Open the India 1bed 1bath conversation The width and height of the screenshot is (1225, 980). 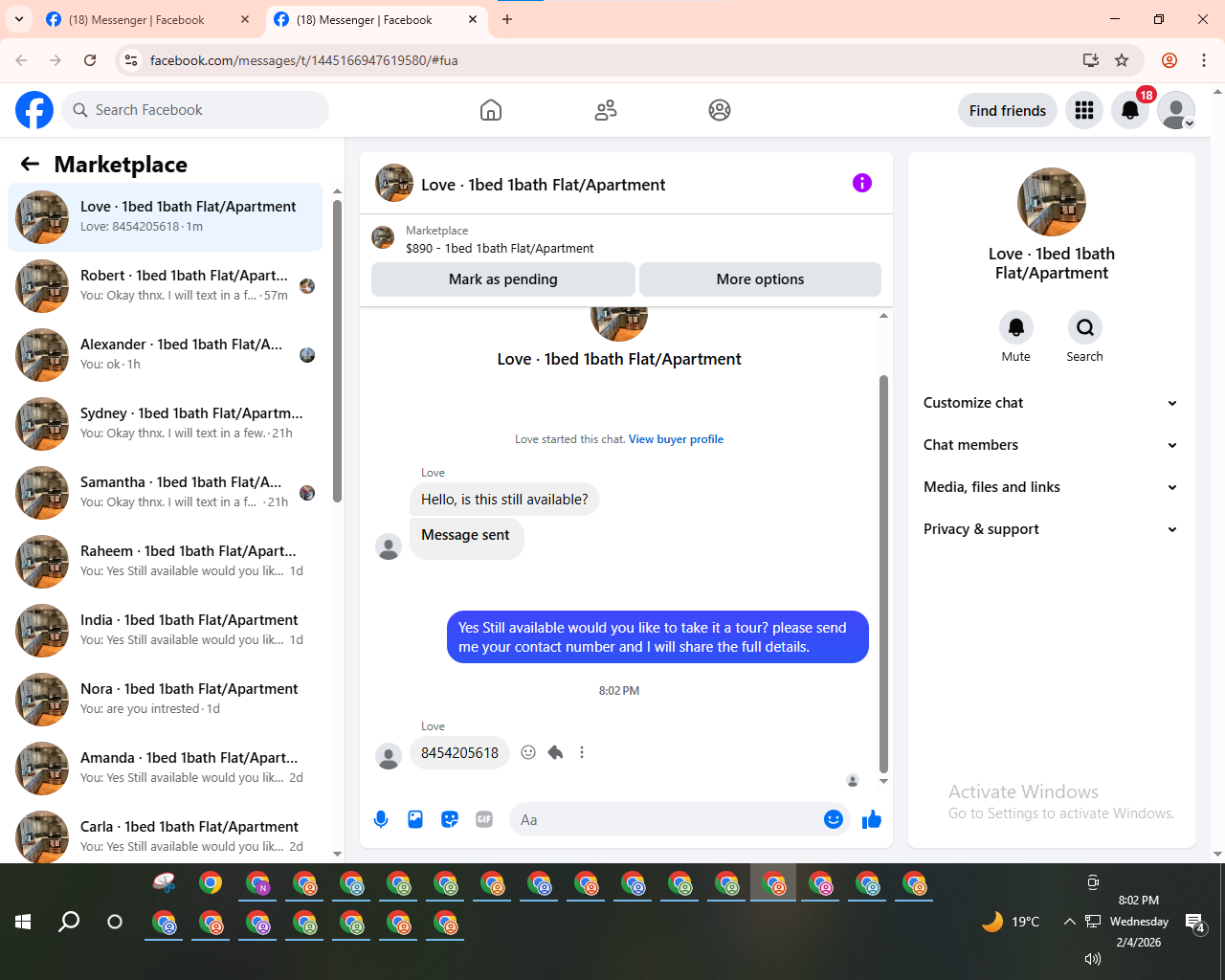(x=165, y=631)
